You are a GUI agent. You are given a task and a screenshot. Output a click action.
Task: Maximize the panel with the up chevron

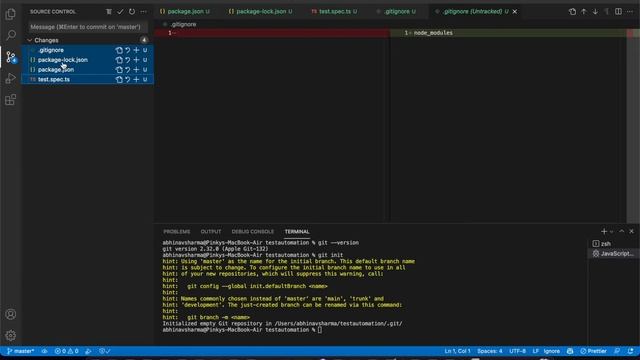pyautogui.click(x=622, y=231)
